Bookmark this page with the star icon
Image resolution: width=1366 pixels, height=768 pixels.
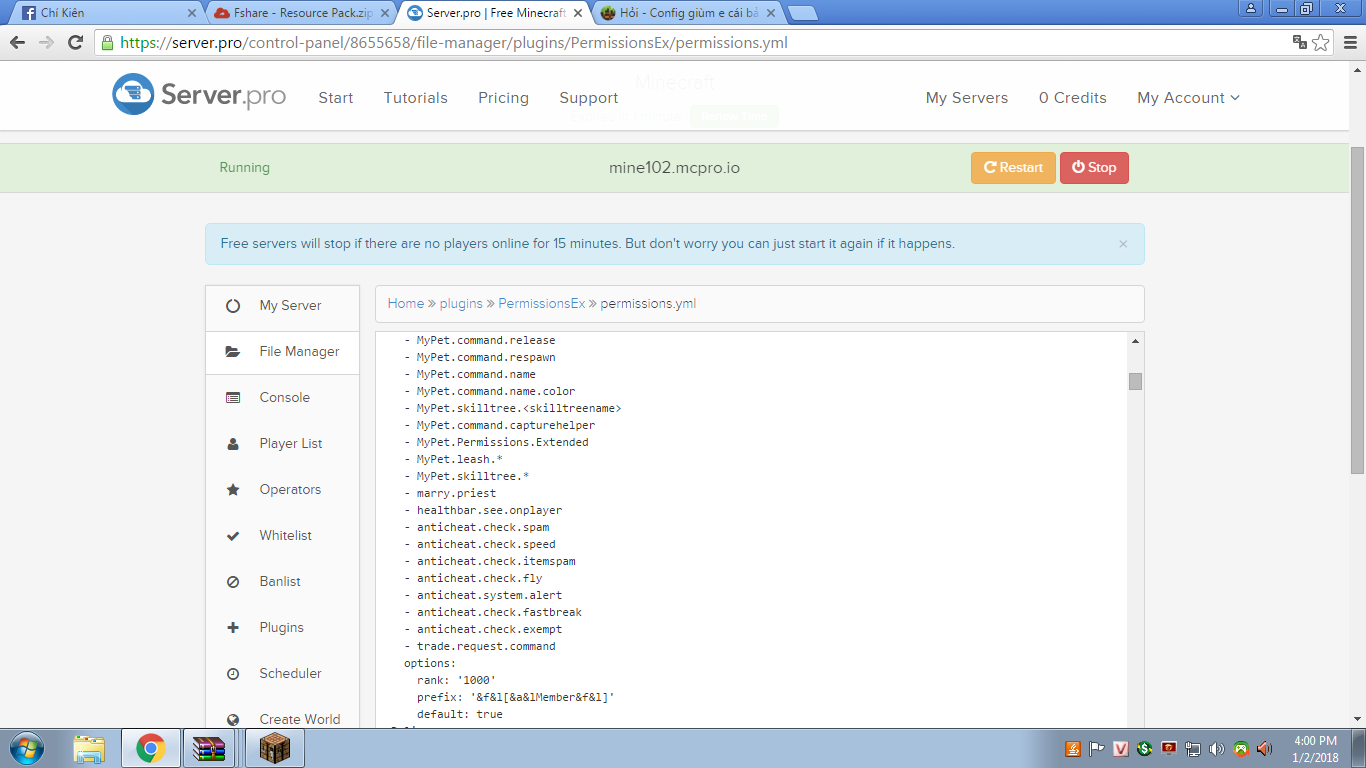[1321, 43]
